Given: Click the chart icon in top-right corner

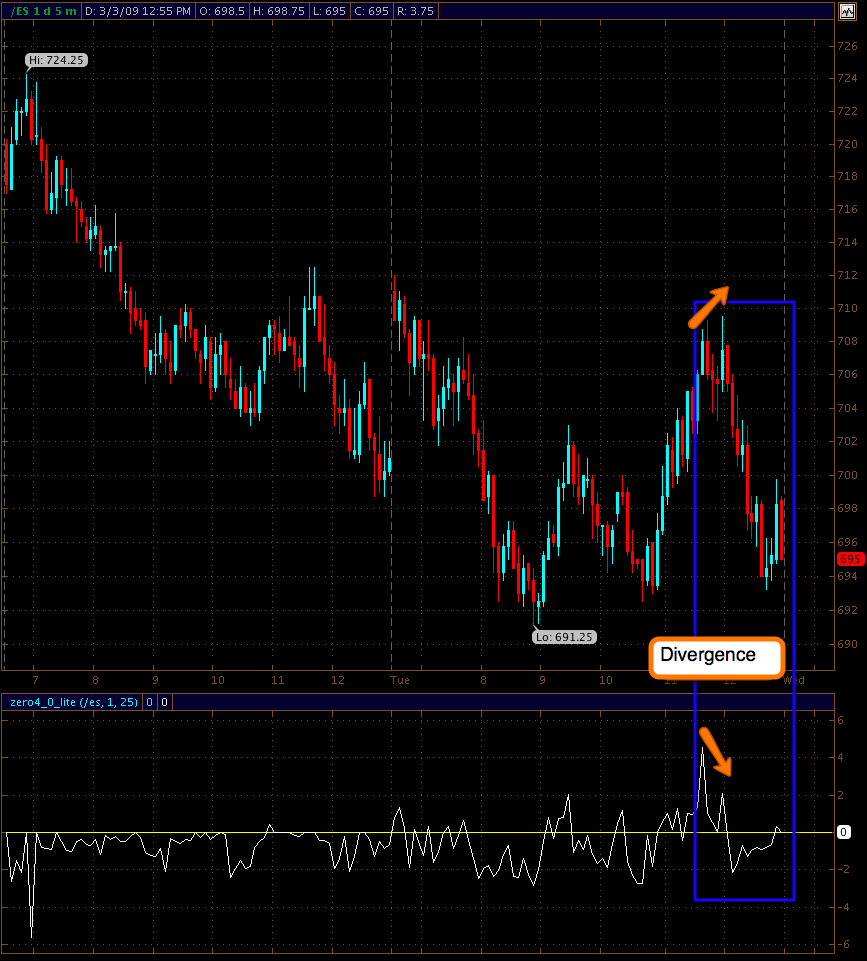Looking at the screenshot, I should pyautogui.click(x=846, y=10).
